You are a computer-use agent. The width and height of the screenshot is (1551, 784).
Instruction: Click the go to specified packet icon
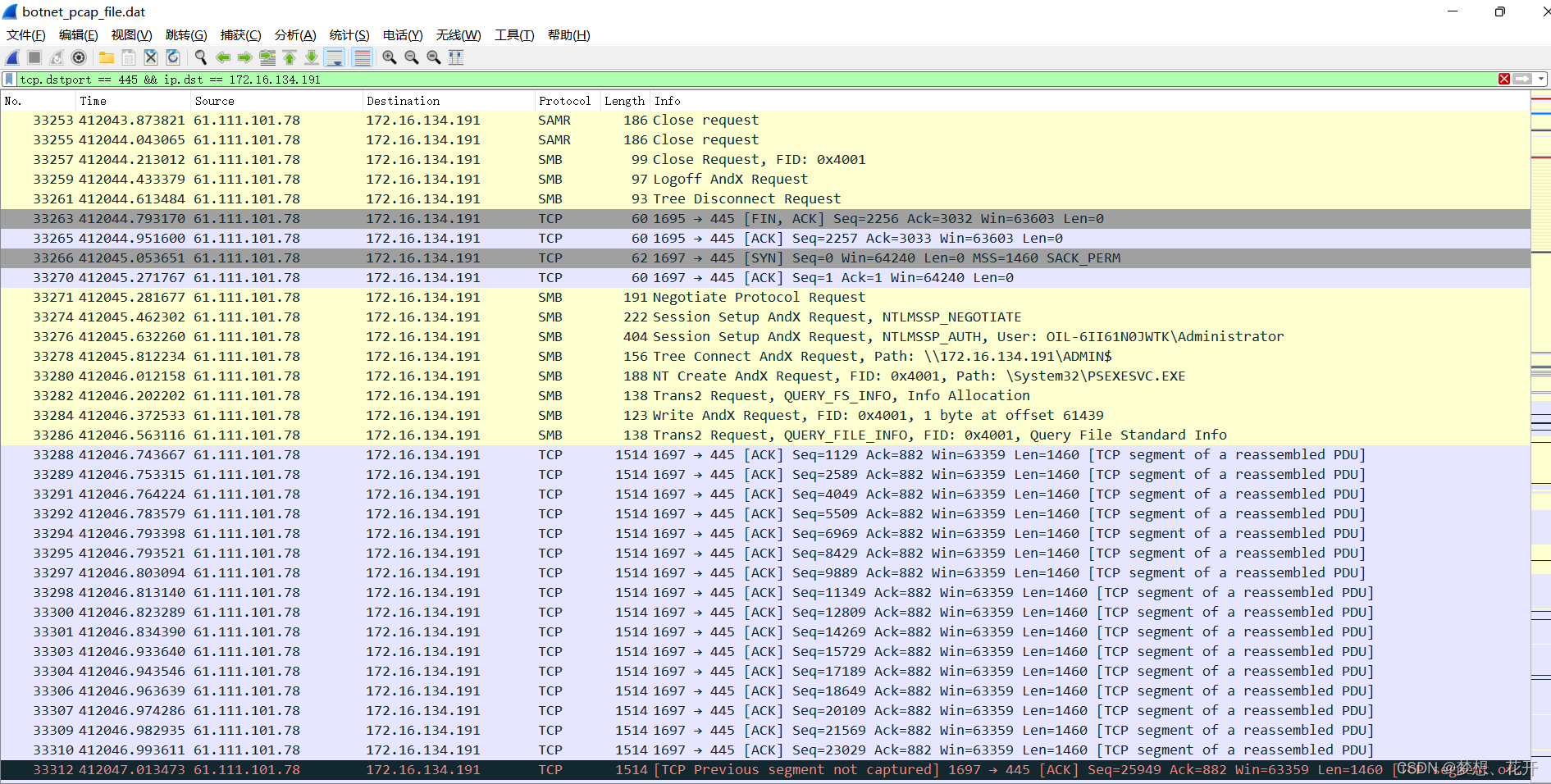[267, 57]
